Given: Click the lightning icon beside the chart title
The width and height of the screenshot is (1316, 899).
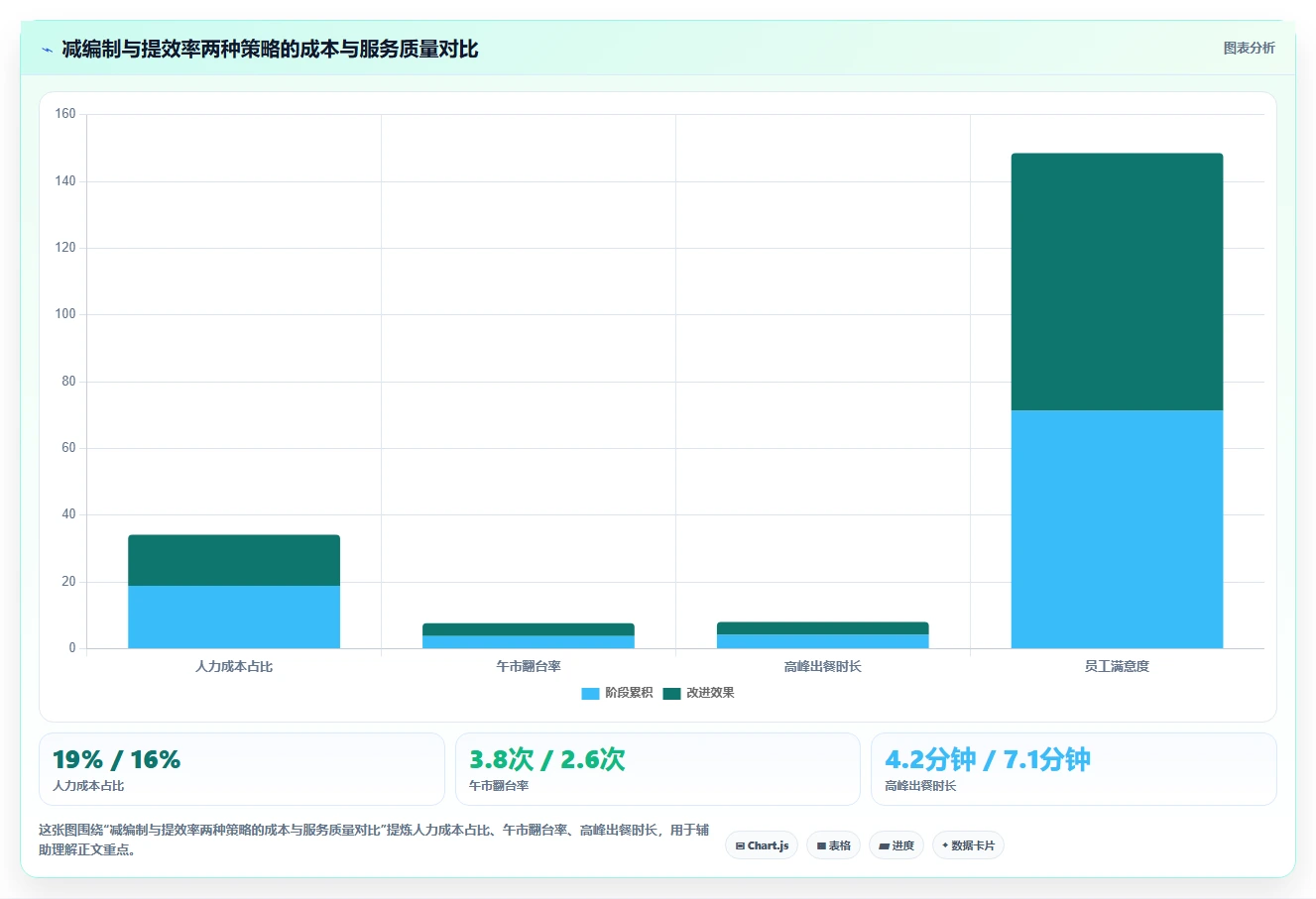Looking at the screenshot, I should 47,50.
